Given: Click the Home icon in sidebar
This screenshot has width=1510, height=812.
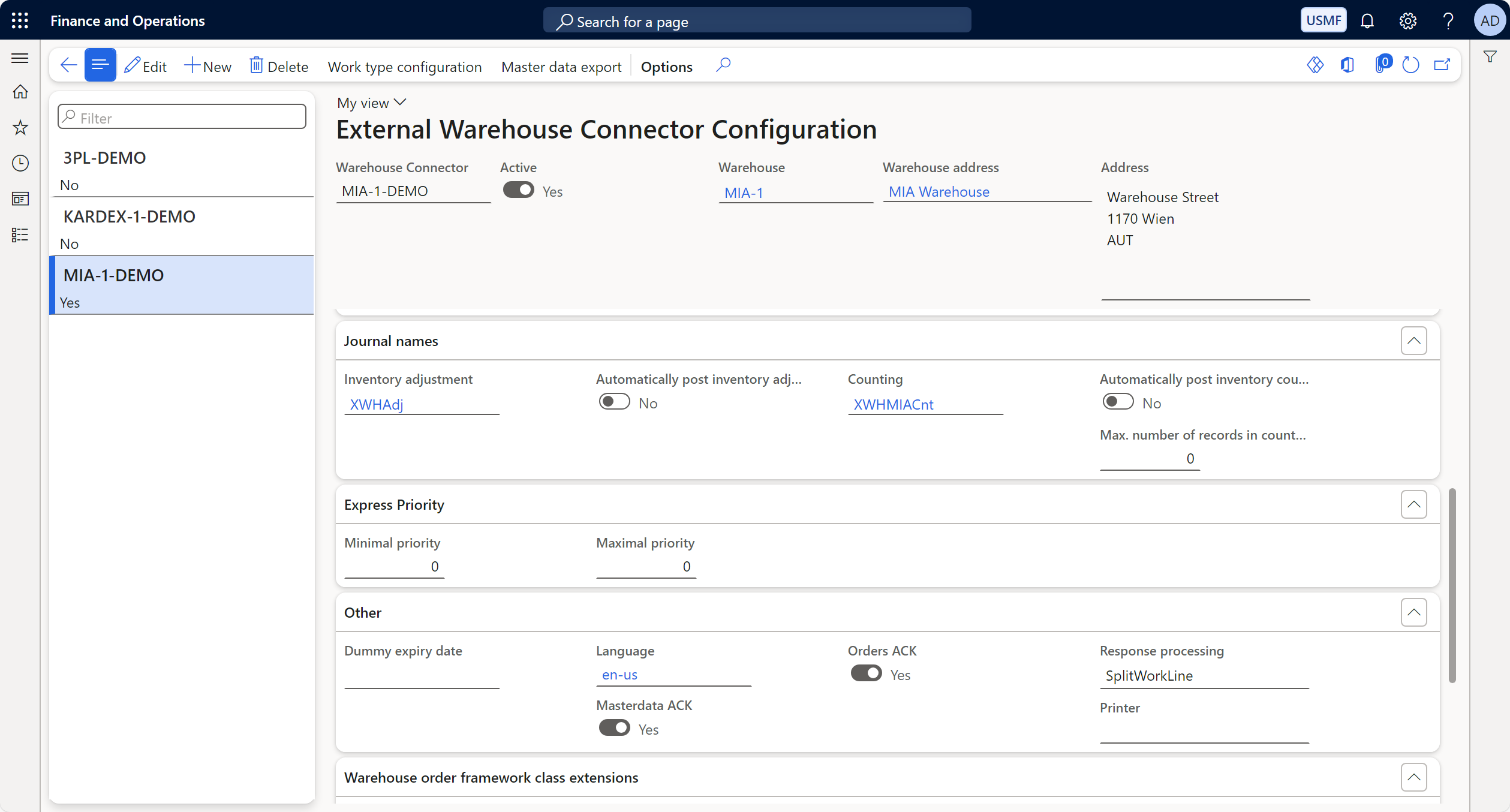Looking at the screenshot, I should click(x=20, y=92).
